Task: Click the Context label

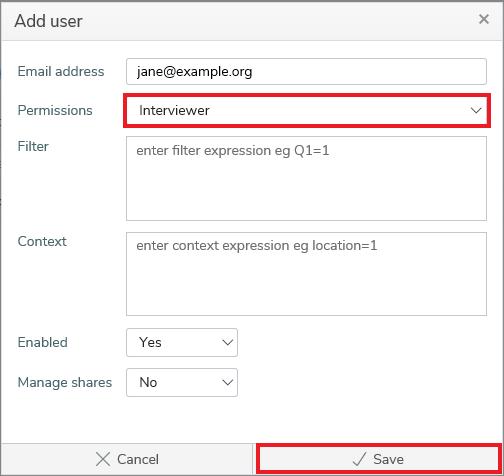Action: (42, 241)
